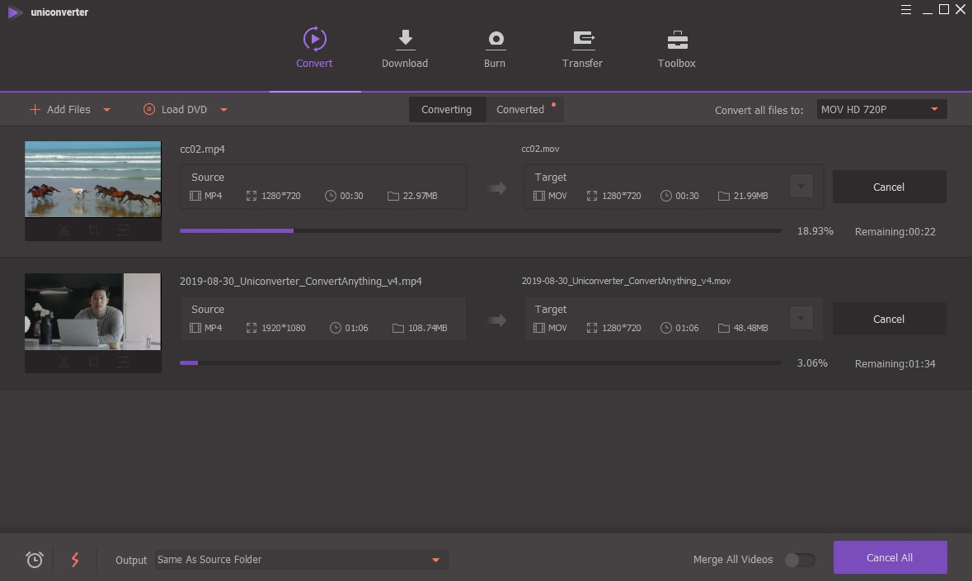Click the high speed conversion lightning icon

[x=74, y=560]
